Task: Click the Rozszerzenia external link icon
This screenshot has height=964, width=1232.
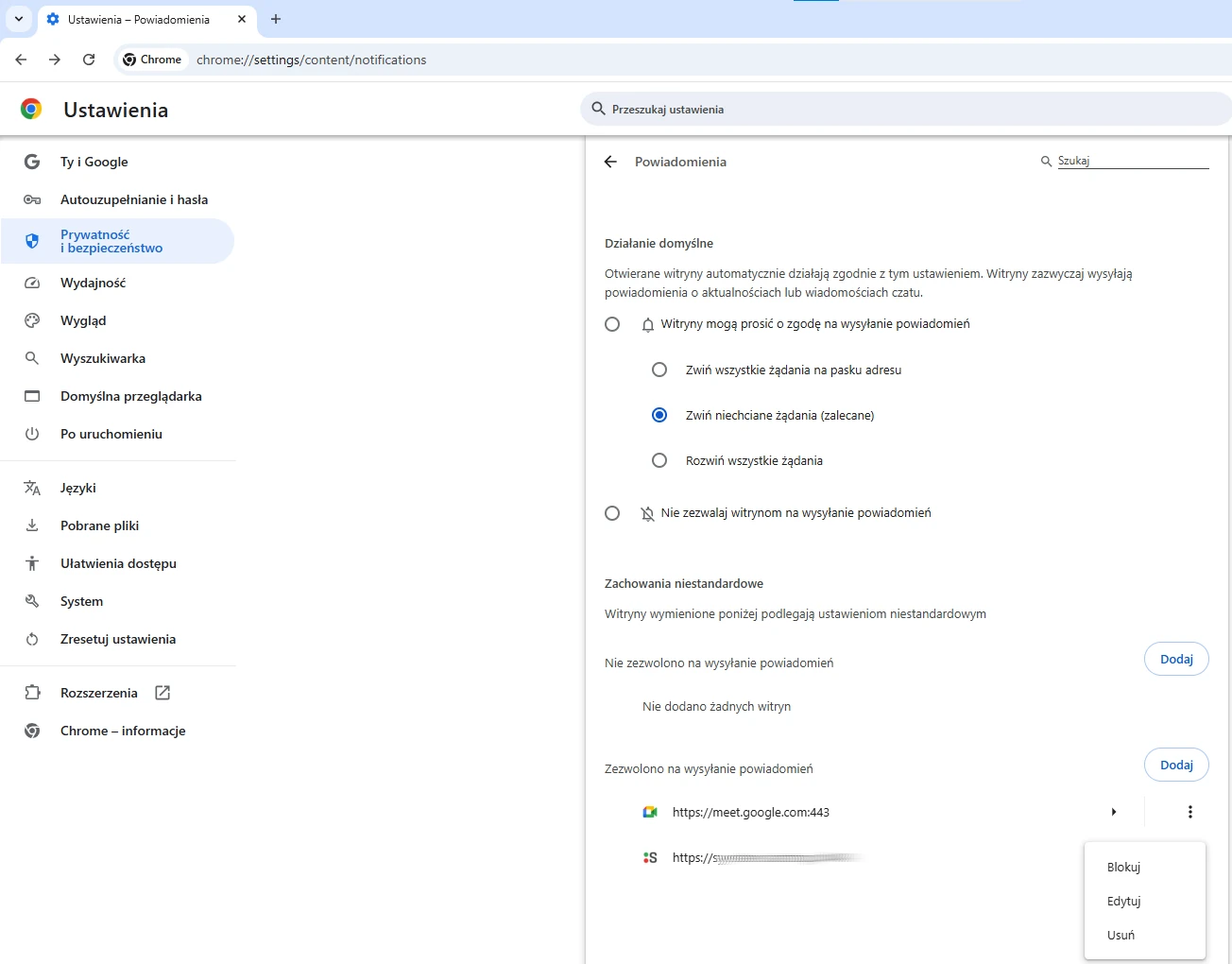Action: coord(163,693)
